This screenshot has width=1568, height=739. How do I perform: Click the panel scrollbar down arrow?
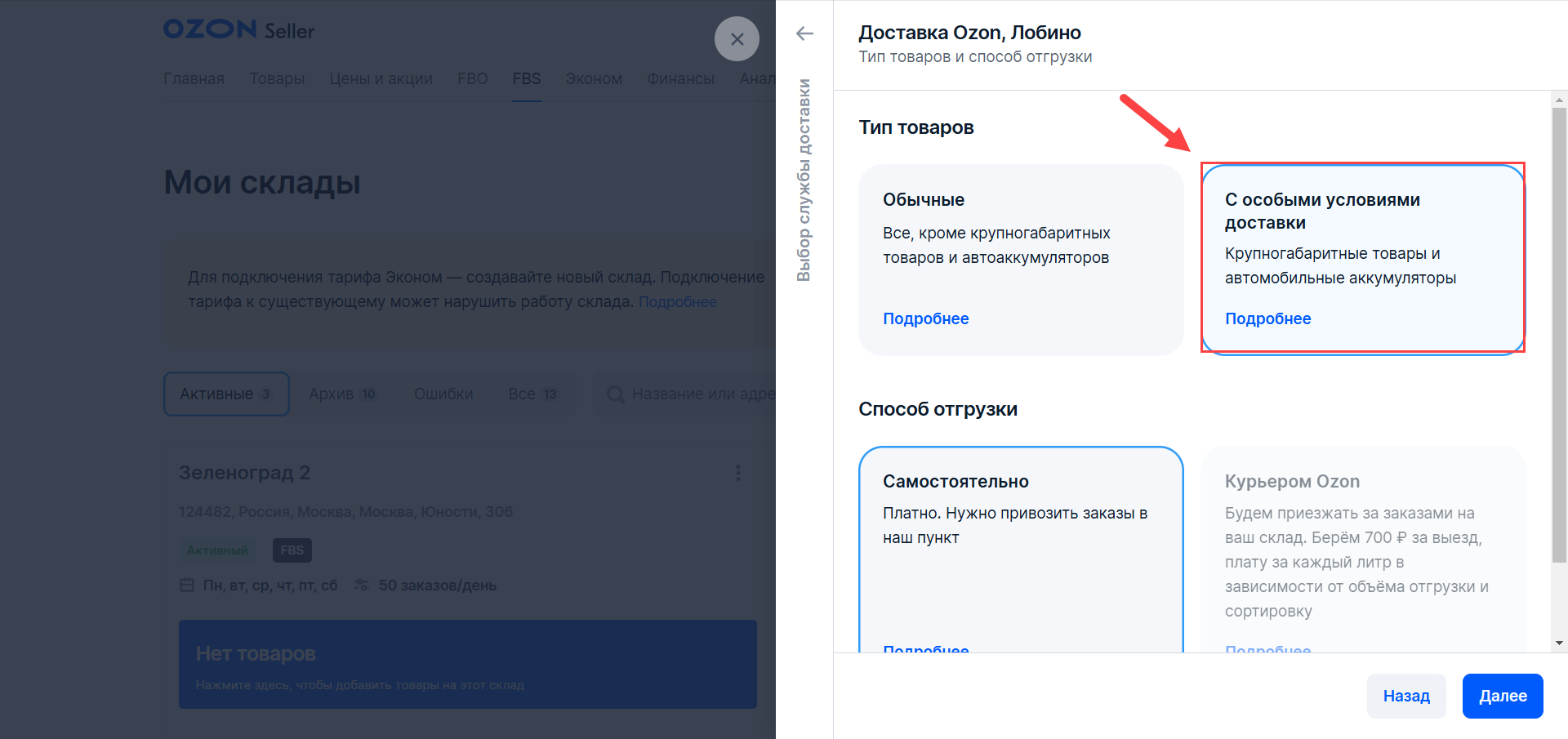[1559, 643]
